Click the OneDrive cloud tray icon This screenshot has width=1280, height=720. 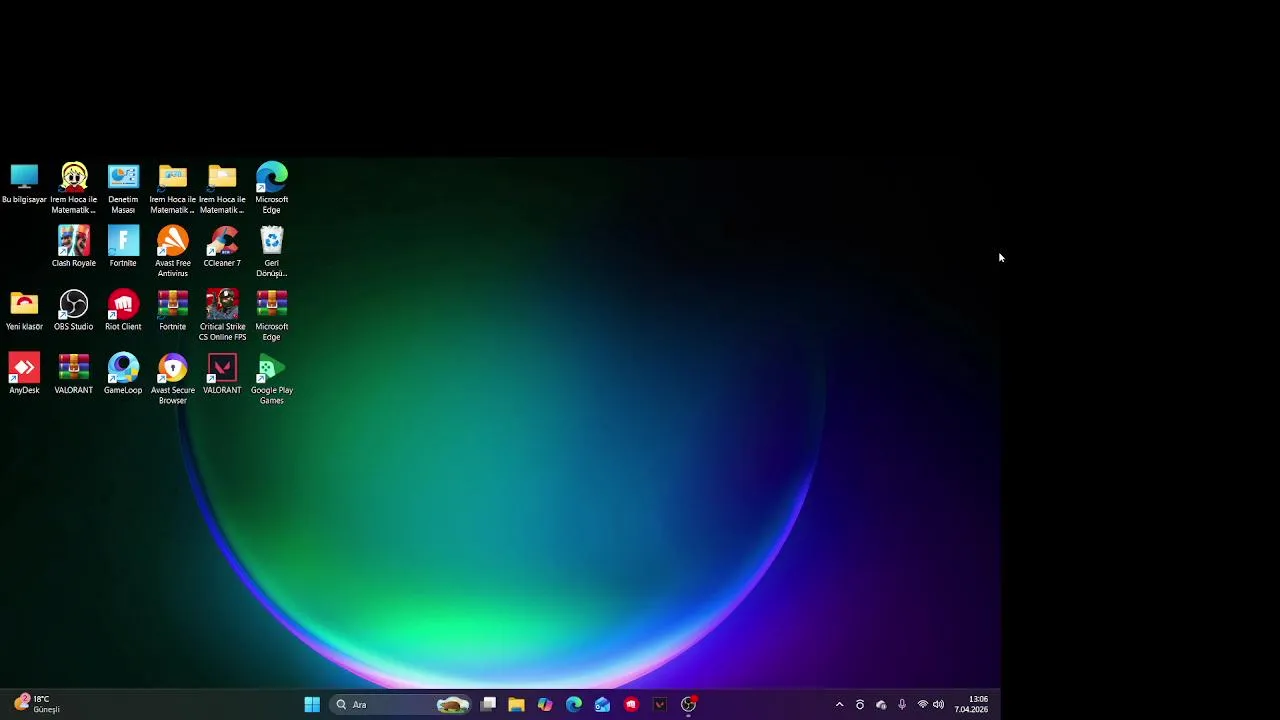881,705
